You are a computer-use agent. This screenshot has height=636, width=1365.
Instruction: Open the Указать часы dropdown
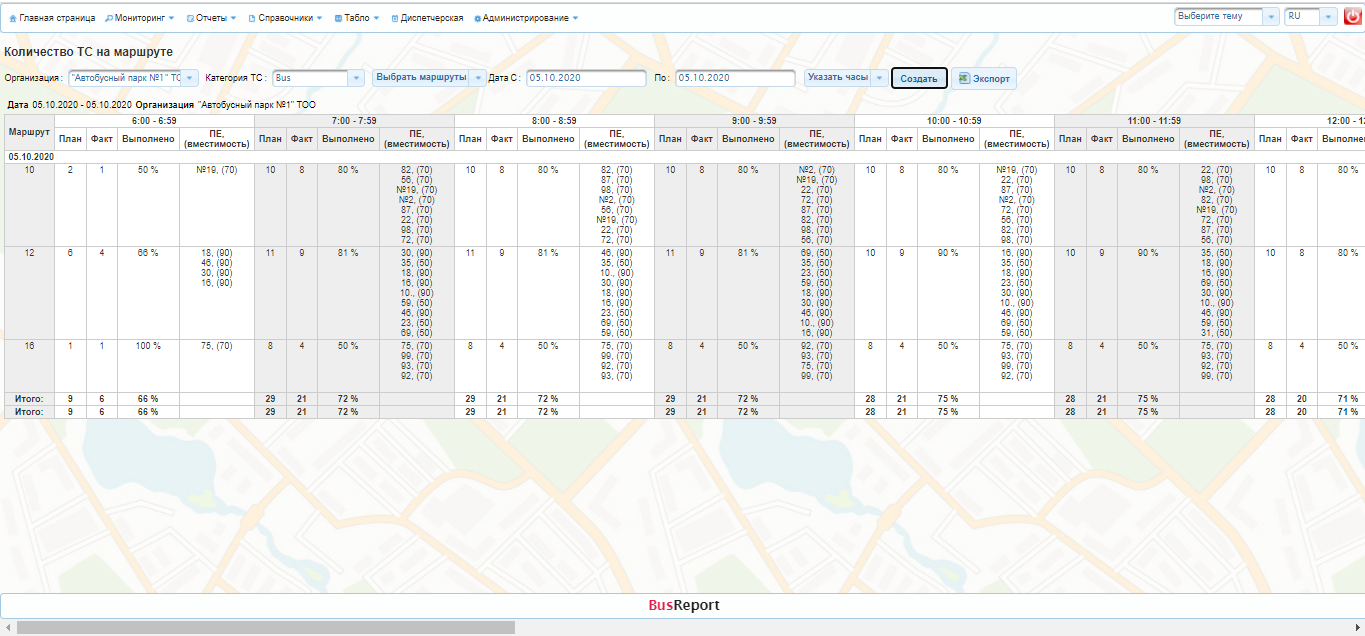click(x=845, y=78)
